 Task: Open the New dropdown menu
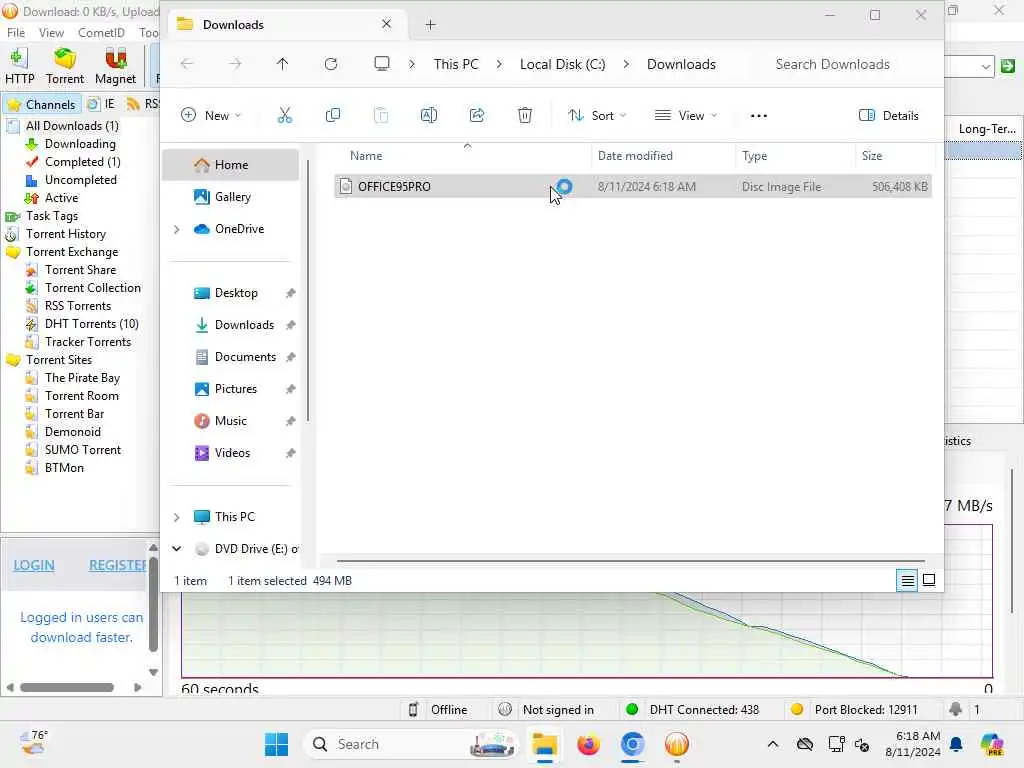(x=212, y=116)
